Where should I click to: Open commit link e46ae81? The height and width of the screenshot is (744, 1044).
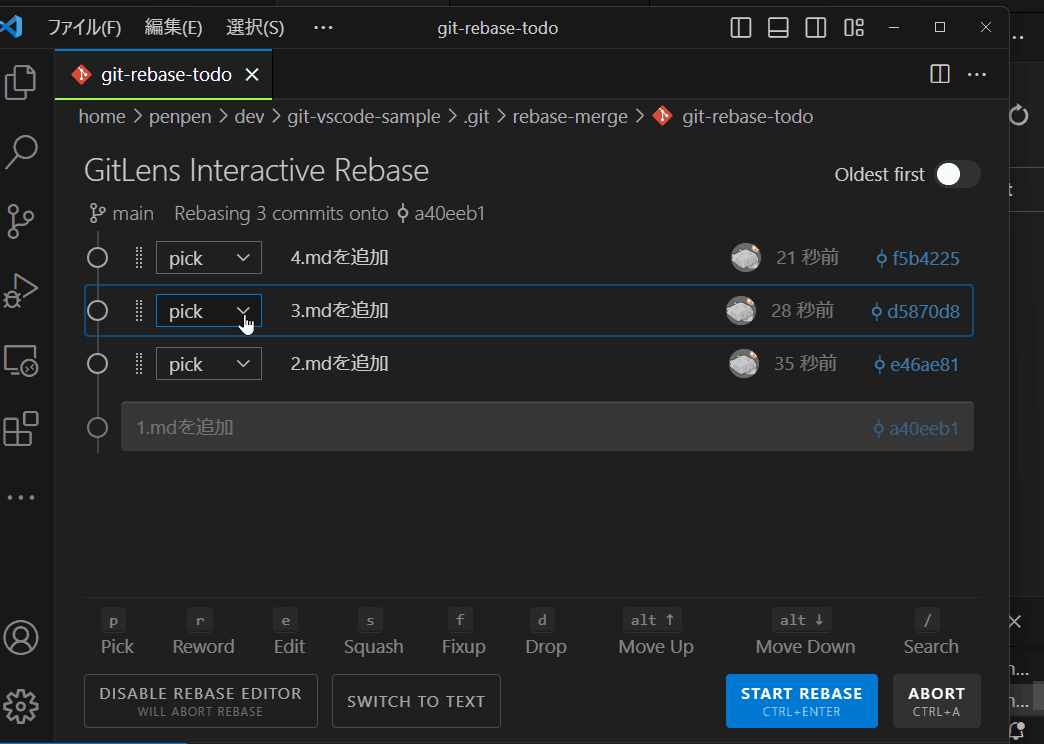(916, 364)
